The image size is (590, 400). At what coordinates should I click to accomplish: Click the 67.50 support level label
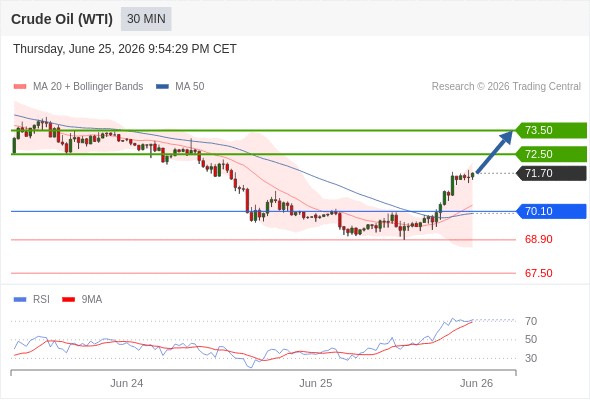538,273
